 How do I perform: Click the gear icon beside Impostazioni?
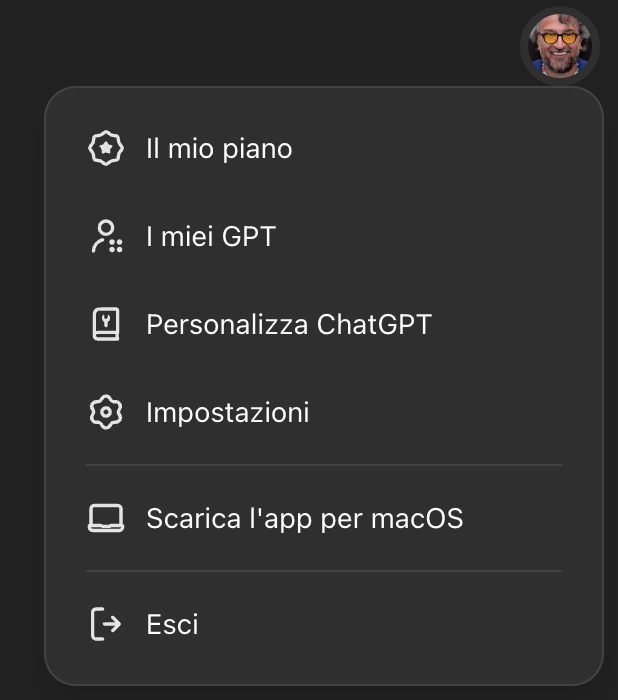pos(106,412)
